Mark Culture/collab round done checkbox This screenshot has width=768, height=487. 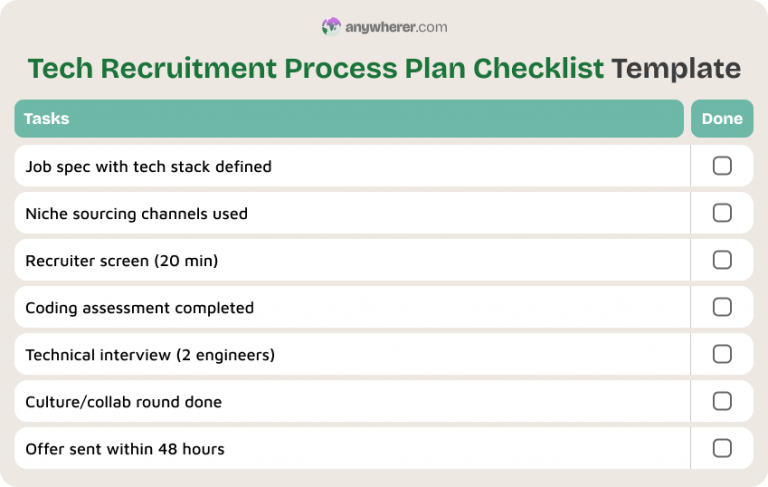[x=722, y=401]
